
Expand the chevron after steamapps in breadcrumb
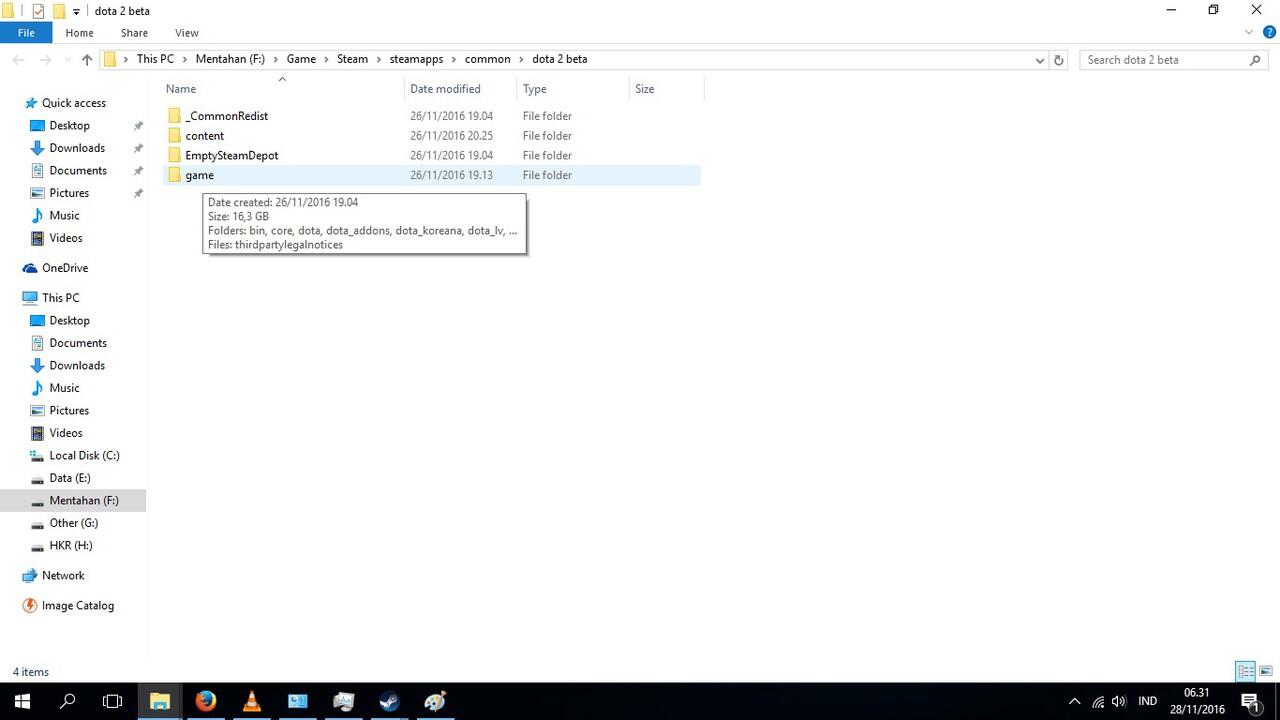click(x=454, y=59)
